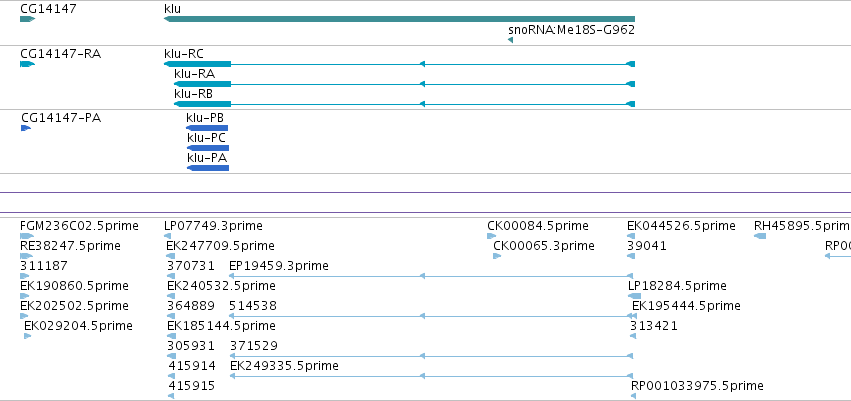Click the CK00065.3prime EST glyph
Image resolution: width=851 pixels, height=401 pixels.
point(497,256)
